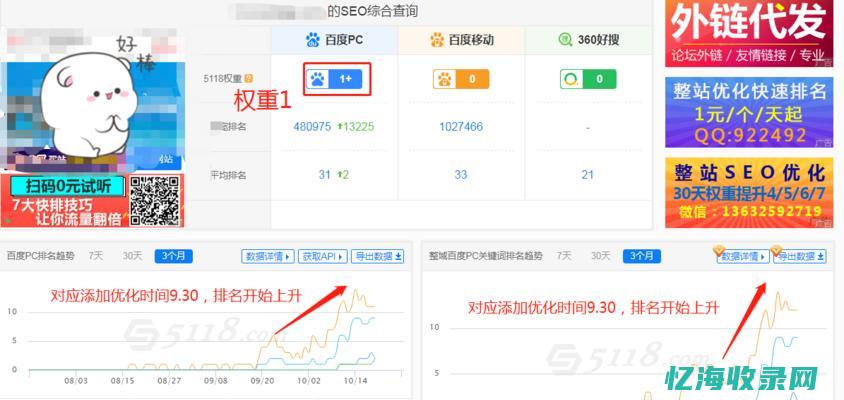Open the 整站优化快速排名 banner ad
The height and width of the screenshot is (400, 844).
(x=749, y=113)
